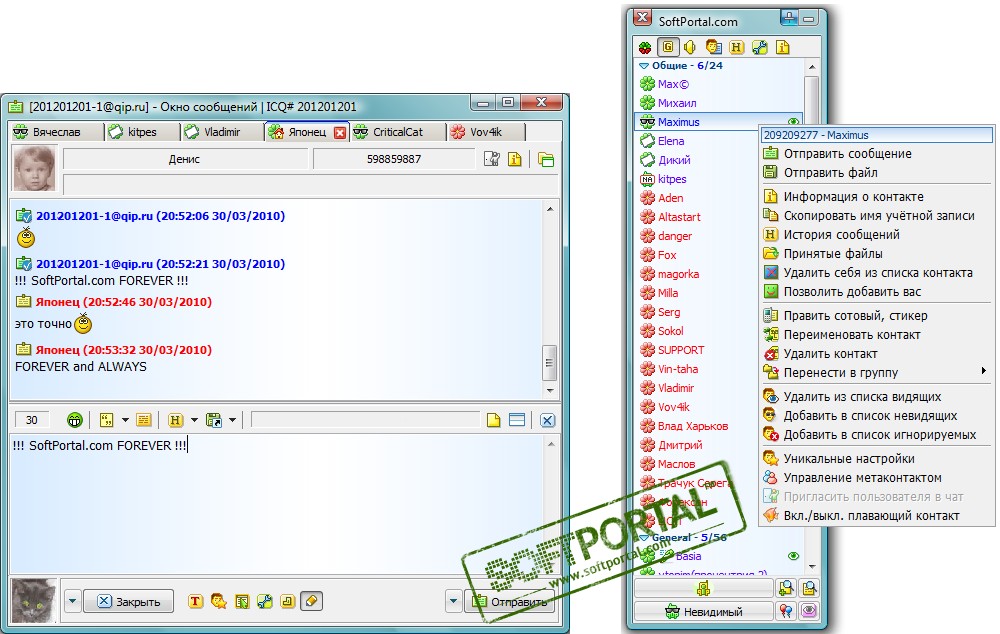The width and height of the screenshot is (1000, 634).
Task: Click the blue X icon in chat toolbar
Action: click(547, 420)
